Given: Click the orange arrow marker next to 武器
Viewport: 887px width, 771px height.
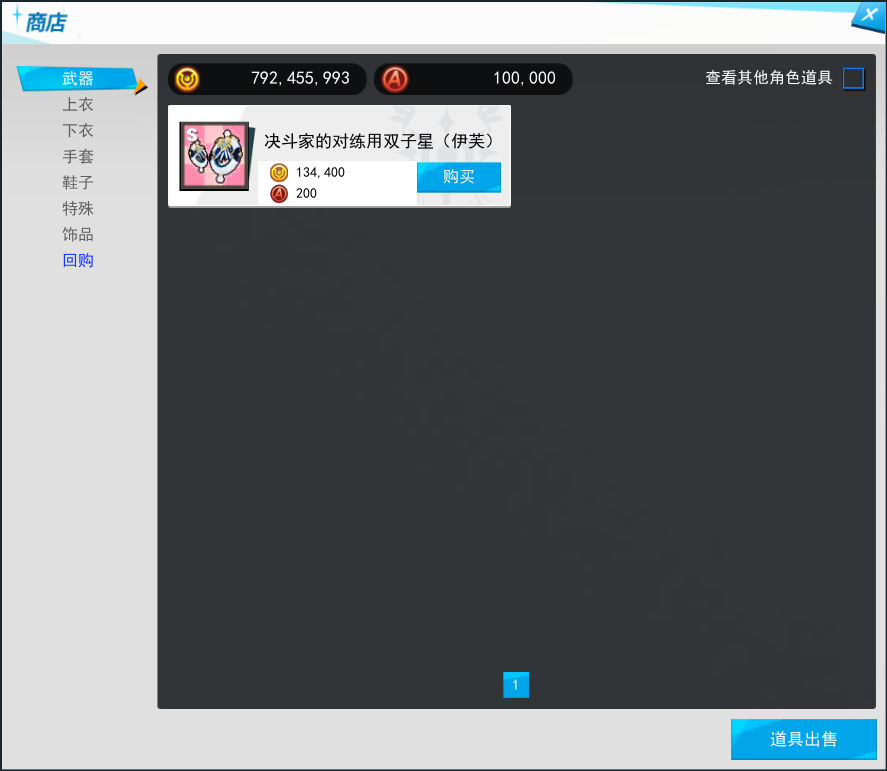Looking at the screenshot, I should tap(141, 88).
